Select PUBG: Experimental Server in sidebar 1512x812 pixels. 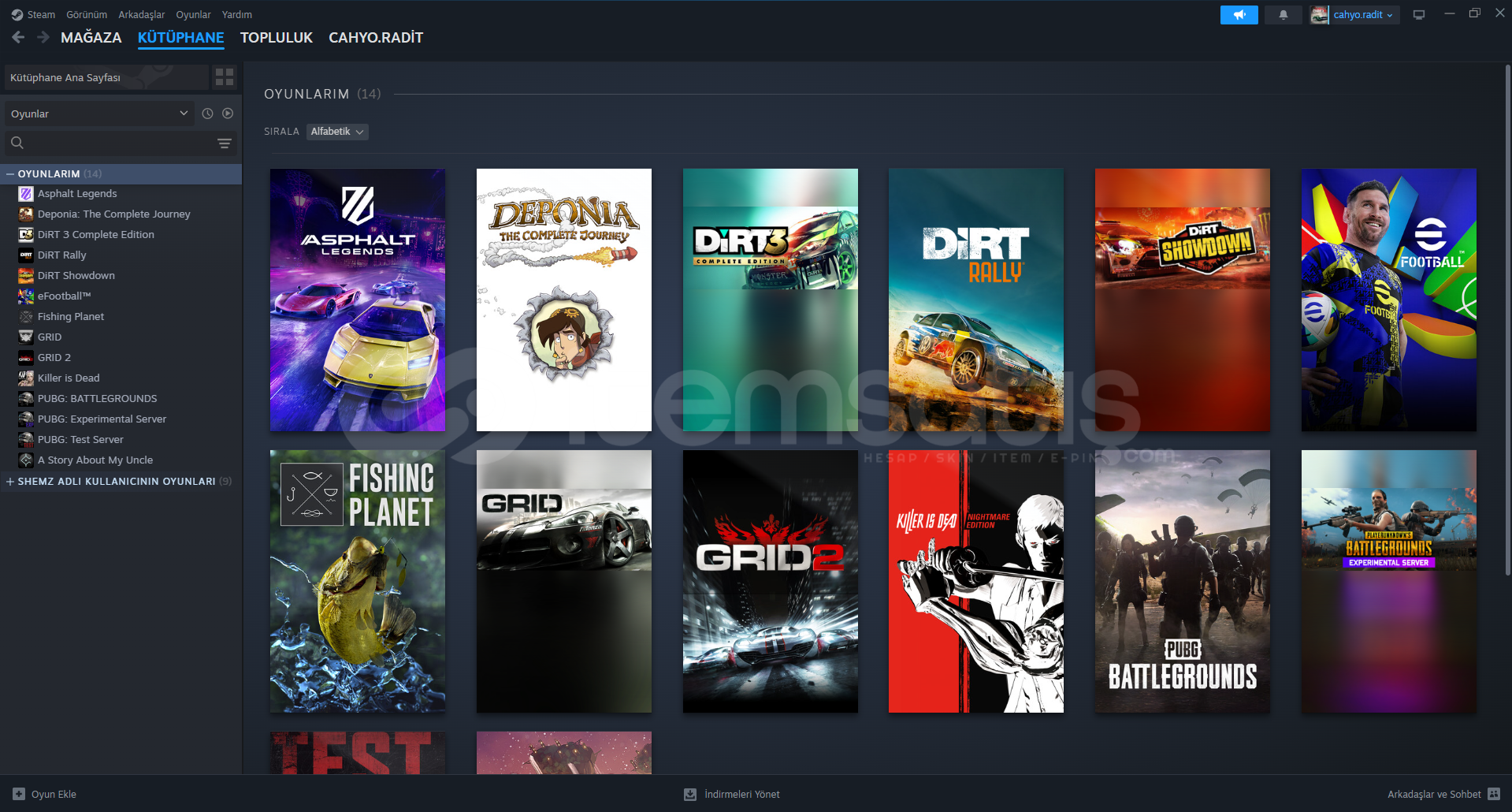pyautogui.click(x=102, y=419)
